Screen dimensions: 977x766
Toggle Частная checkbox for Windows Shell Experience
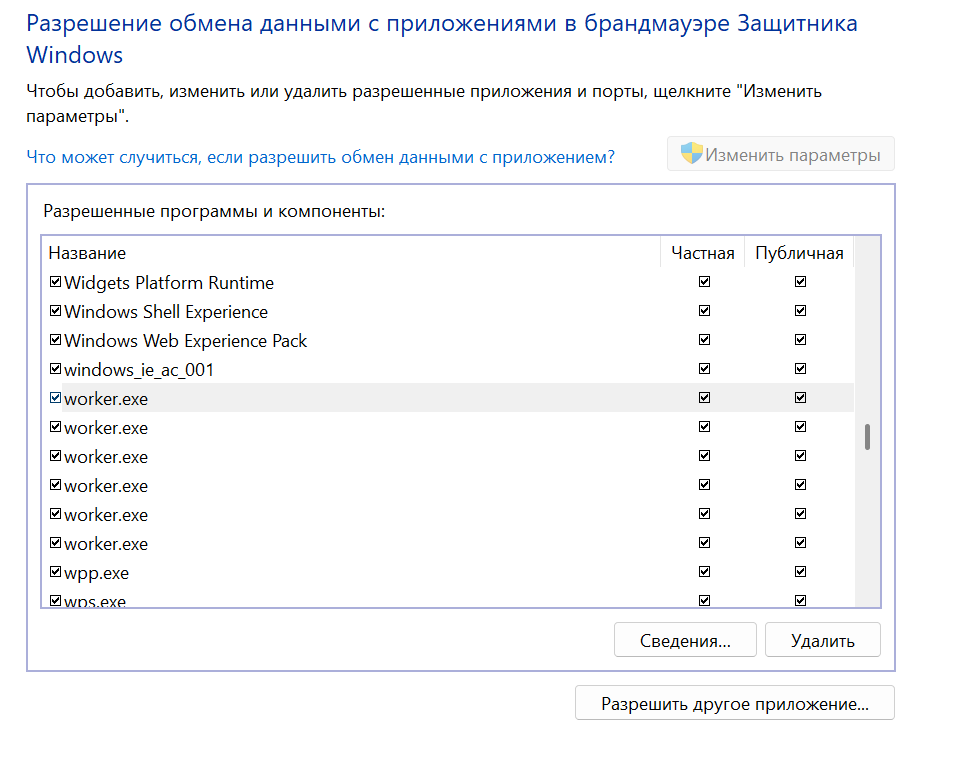(x=704, y=310)
